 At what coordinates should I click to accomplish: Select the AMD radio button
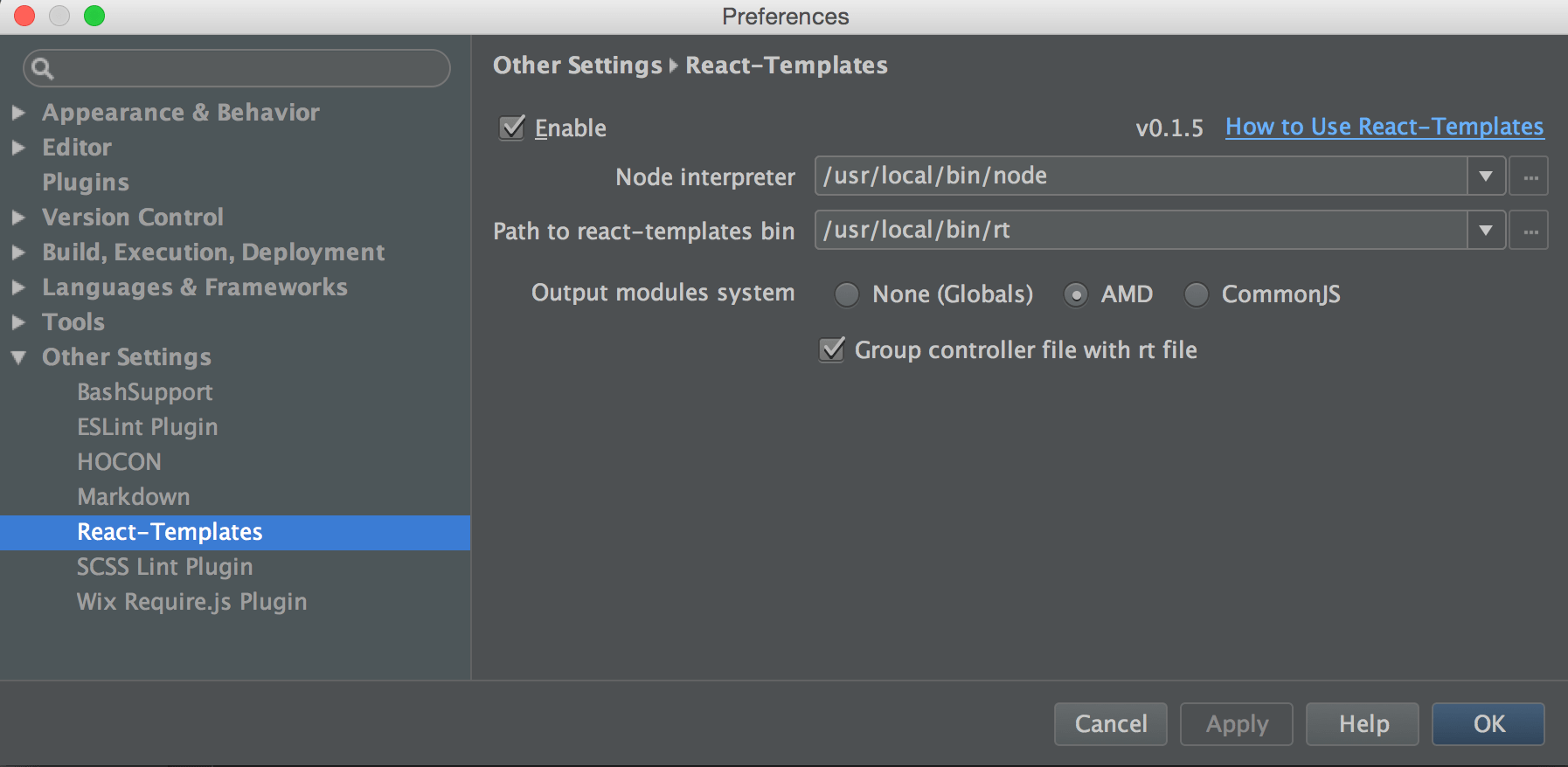1075,294
